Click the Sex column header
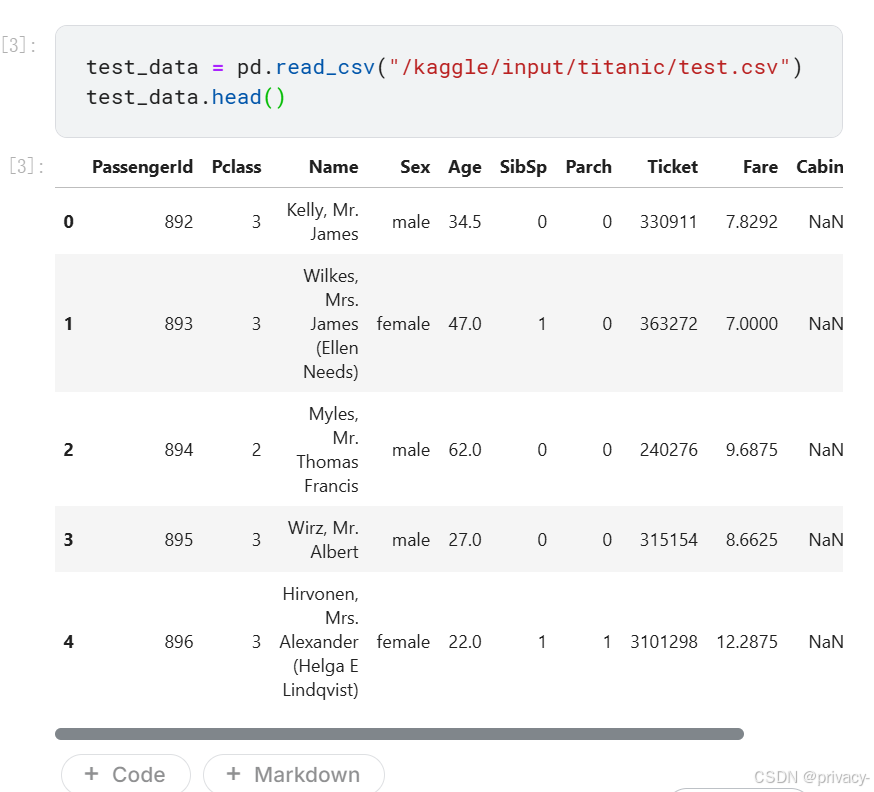Image resolution: width=874 pixels, height=792 pixels. pyautogui.click(x=415, y=167)
